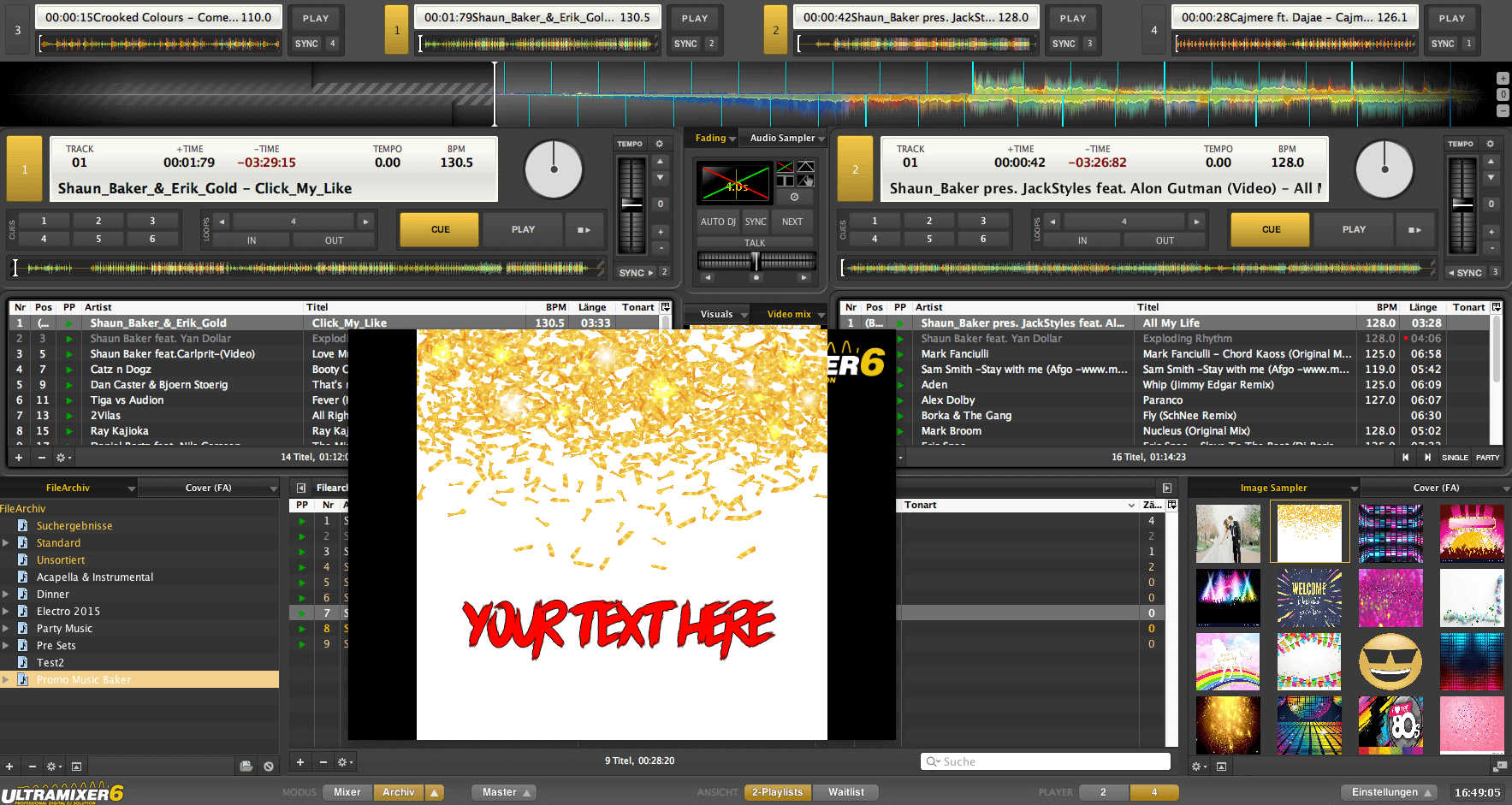Add new group with FileArchiv plus icon

(x=9, y=767)
